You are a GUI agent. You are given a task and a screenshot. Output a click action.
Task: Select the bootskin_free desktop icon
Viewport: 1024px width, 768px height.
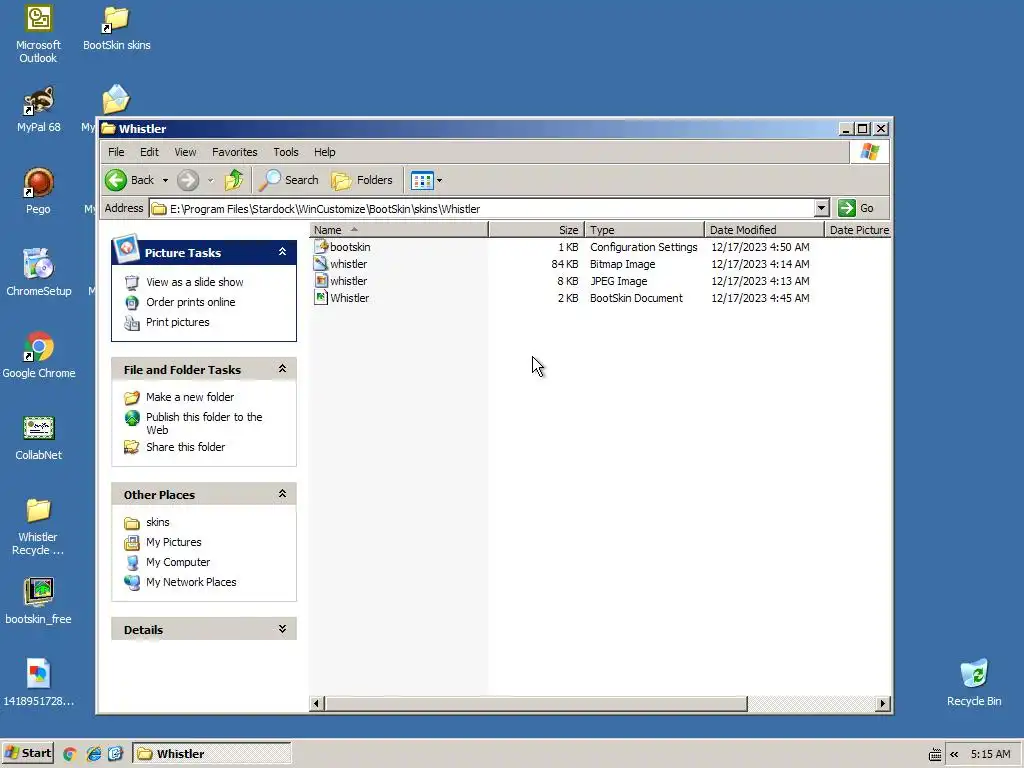(x=39, y=601)
